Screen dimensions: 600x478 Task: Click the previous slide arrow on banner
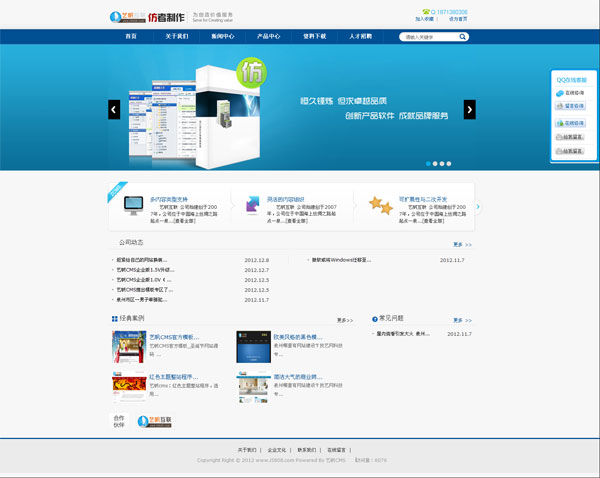coord(114,110)
